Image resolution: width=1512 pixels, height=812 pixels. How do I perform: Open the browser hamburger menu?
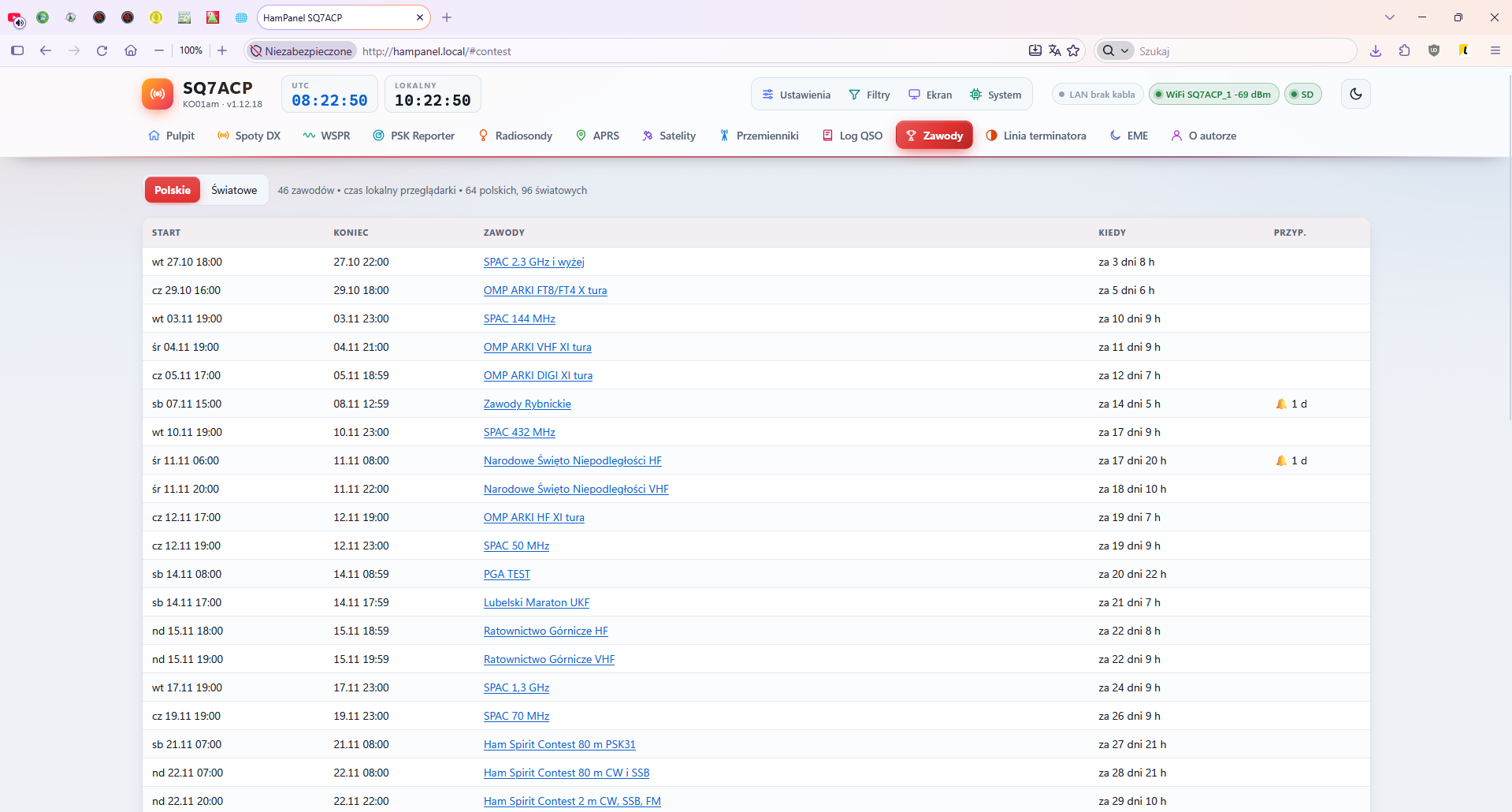tap(1495, 50)
